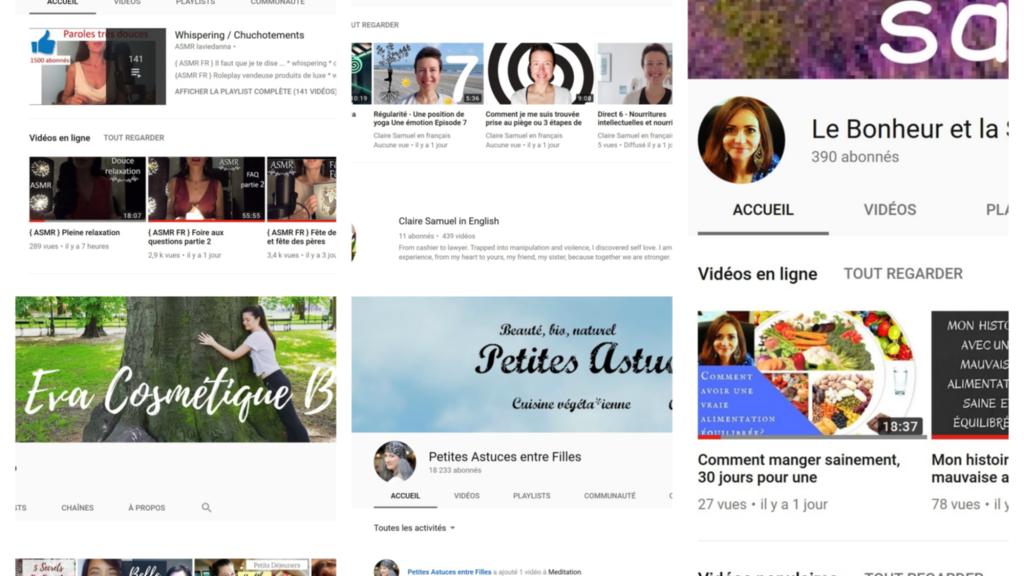Image resolution: width=1024 pixels, height=576 pixels.
Task: Select ACCUEIL tab on Petites Astuces channel
Action: 405,496
